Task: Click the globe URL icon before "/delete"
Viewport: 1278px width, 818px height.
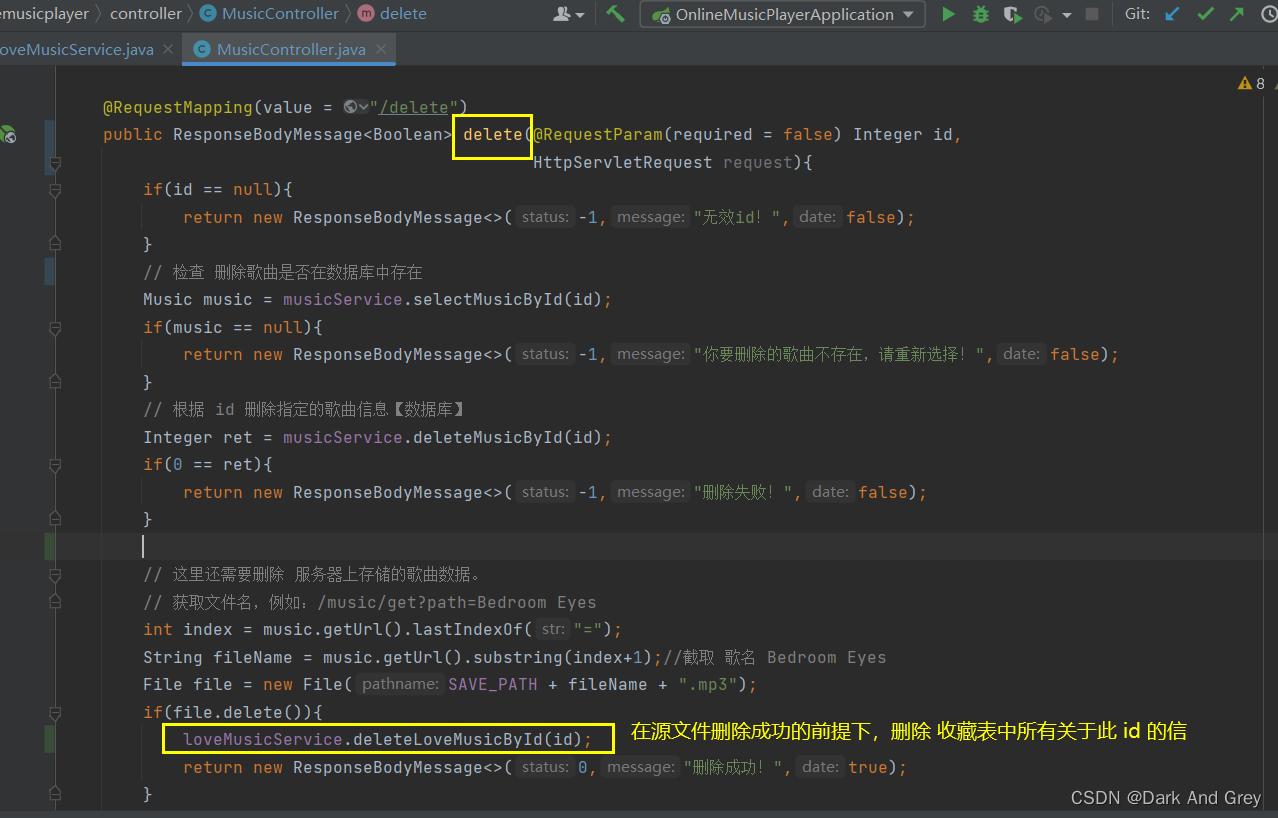Action: 350,107
